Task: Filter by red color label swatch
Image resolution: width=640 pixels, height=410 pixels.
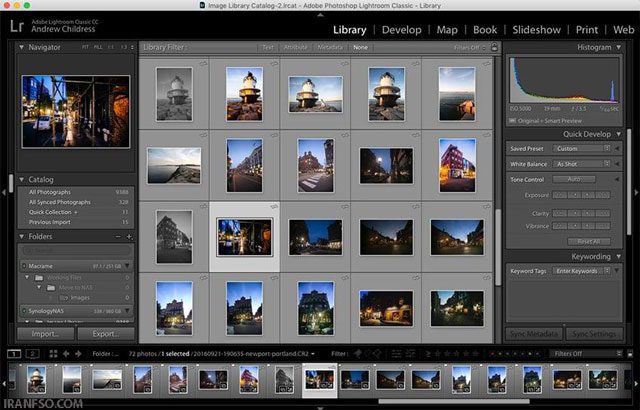Action: point(492,354)
